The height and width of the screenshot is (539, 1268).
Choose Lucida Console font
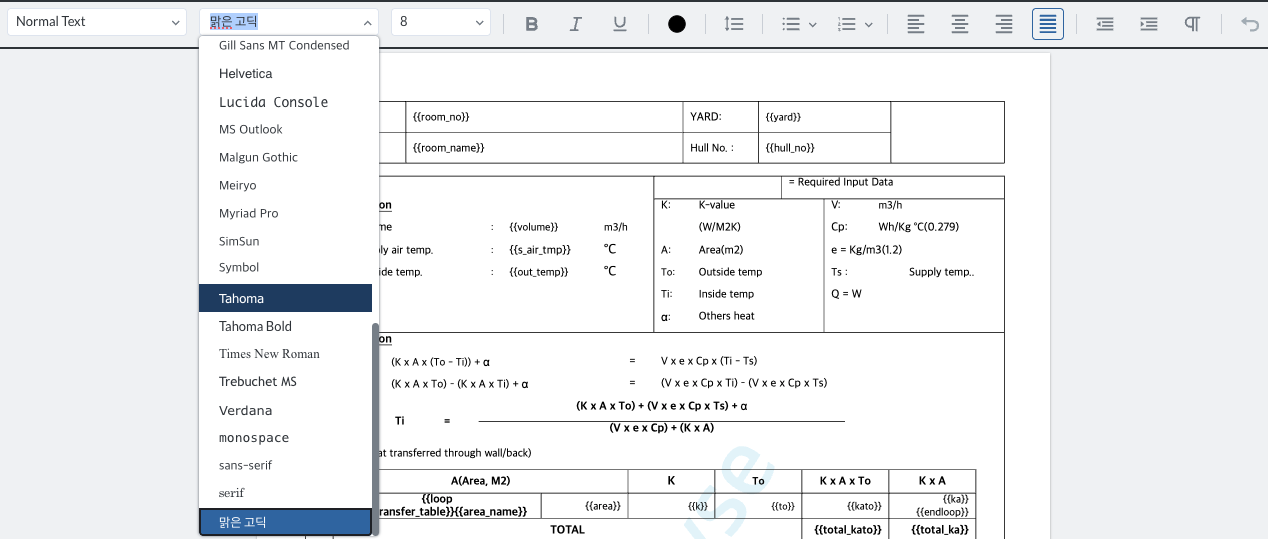[285, 102]
